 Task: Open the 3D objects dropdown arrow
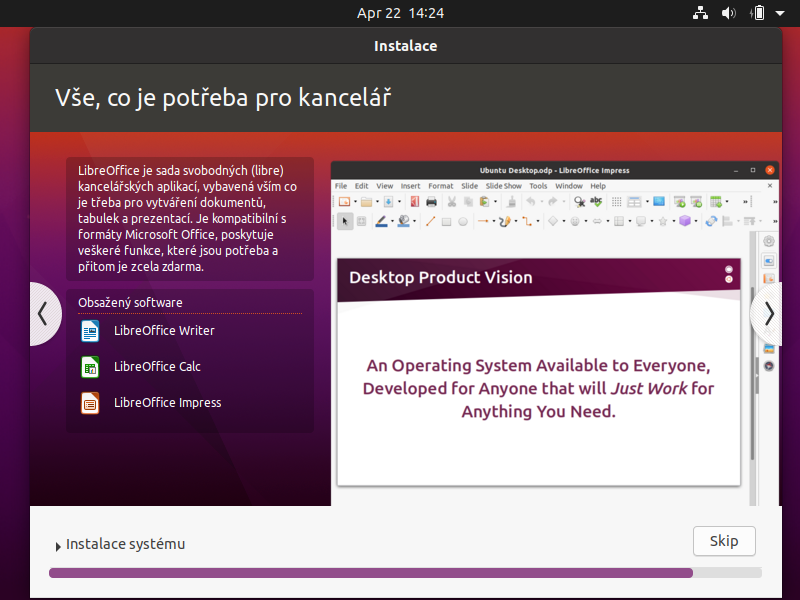coord(696,221)
